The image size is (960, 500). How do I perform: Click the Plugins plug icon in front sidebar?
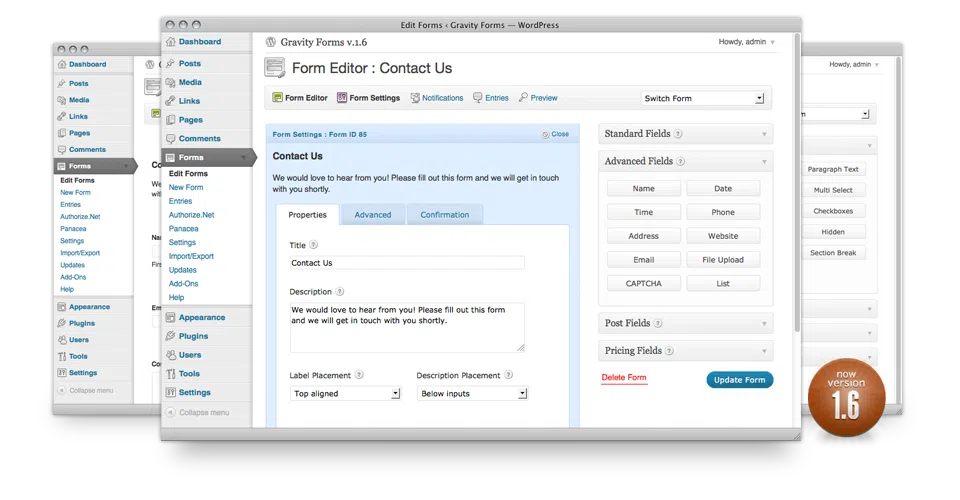coord(170,336)
